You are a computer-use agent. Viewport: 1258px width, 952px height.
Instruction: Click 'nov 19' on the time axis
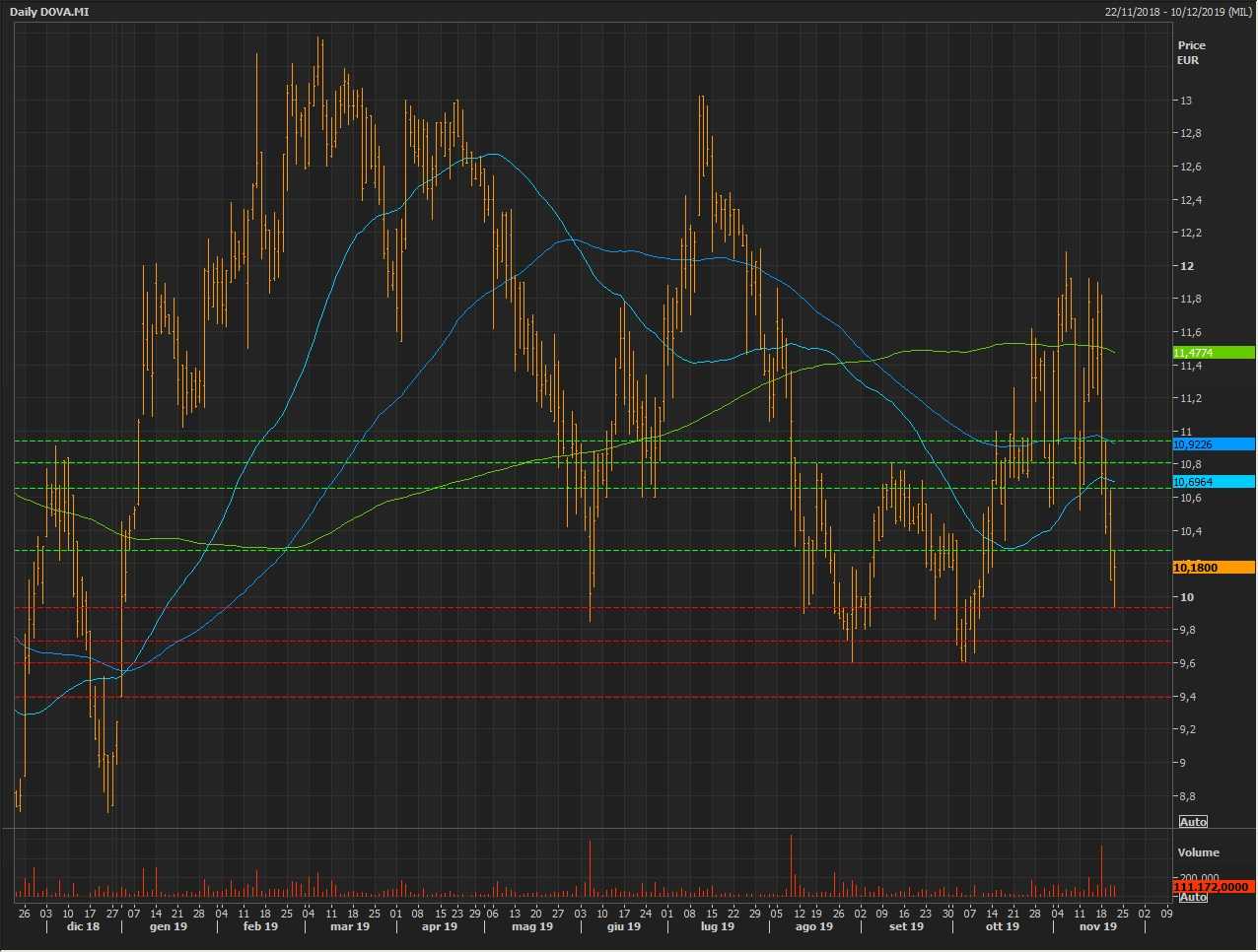coord(1097,926)
